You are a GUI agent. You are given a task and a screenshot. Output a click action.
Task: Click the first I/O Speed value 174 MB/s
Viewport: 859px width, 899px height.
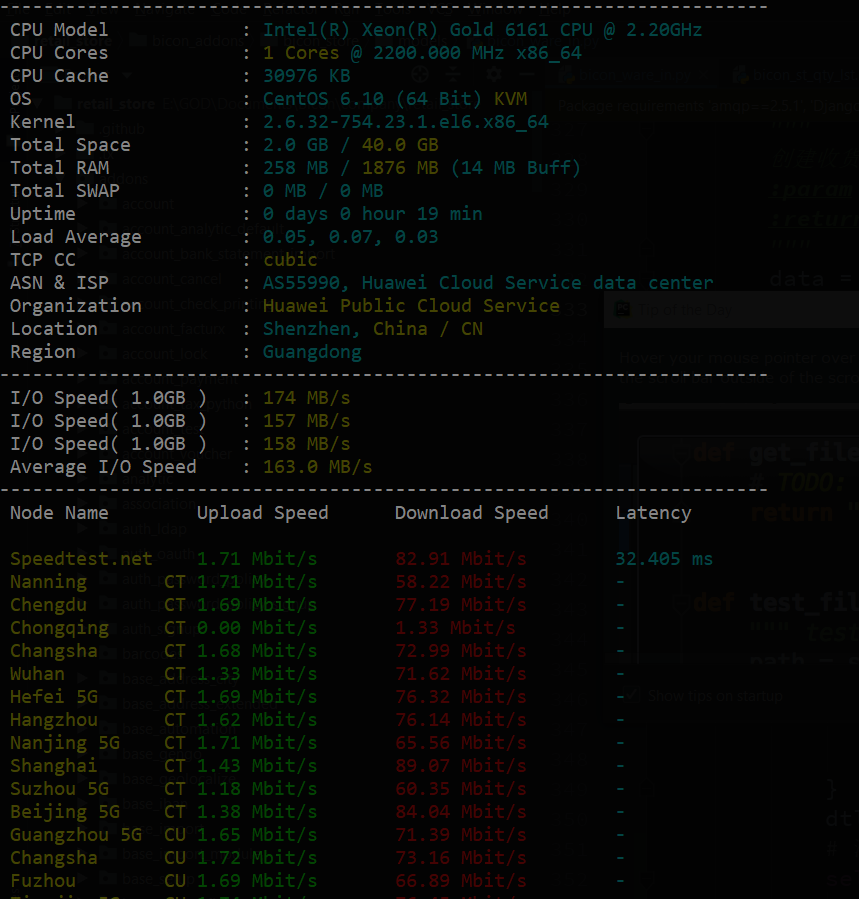pos(306,398)
